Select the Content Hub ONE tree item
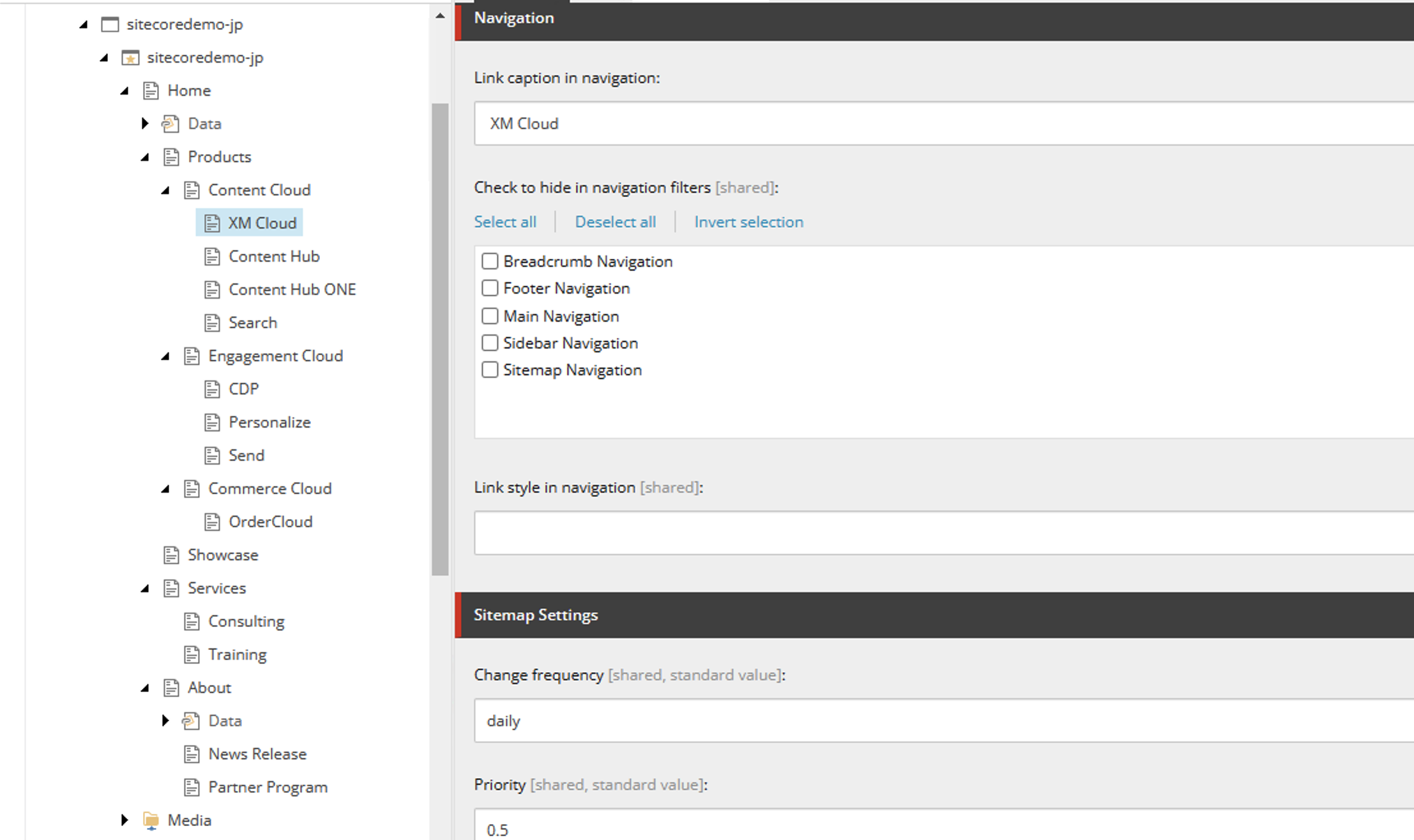 293,290
